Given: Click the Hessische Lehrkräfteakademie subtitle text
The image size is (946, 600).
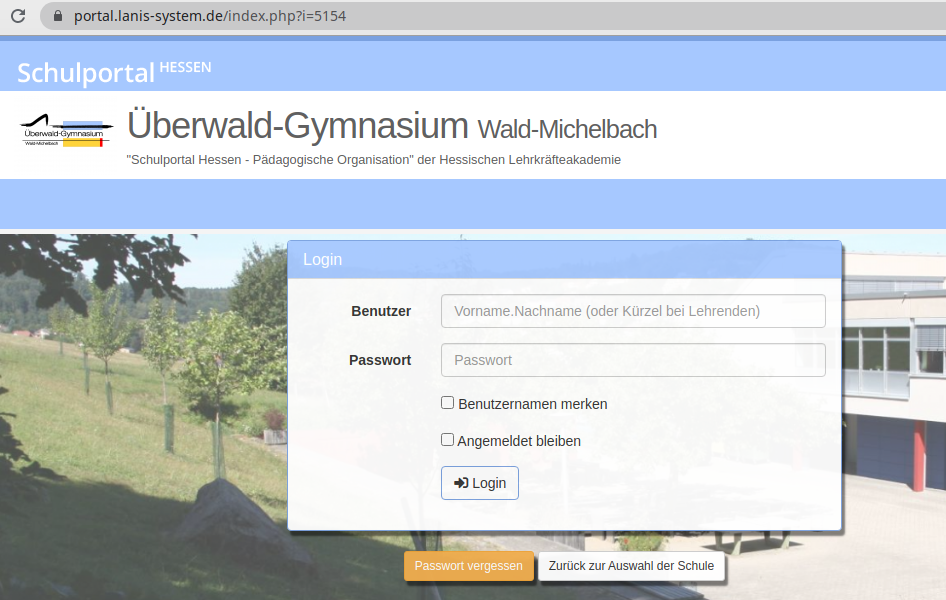Looking at the screenshot, I should coord(374,160).
